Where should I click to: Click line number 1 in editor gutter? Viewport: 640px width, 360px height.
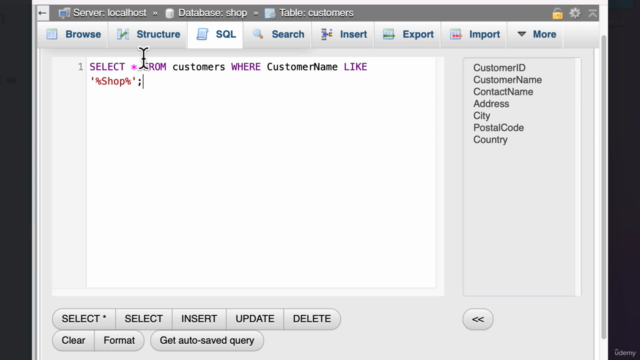pyautogui.click(x=80, y=67)
